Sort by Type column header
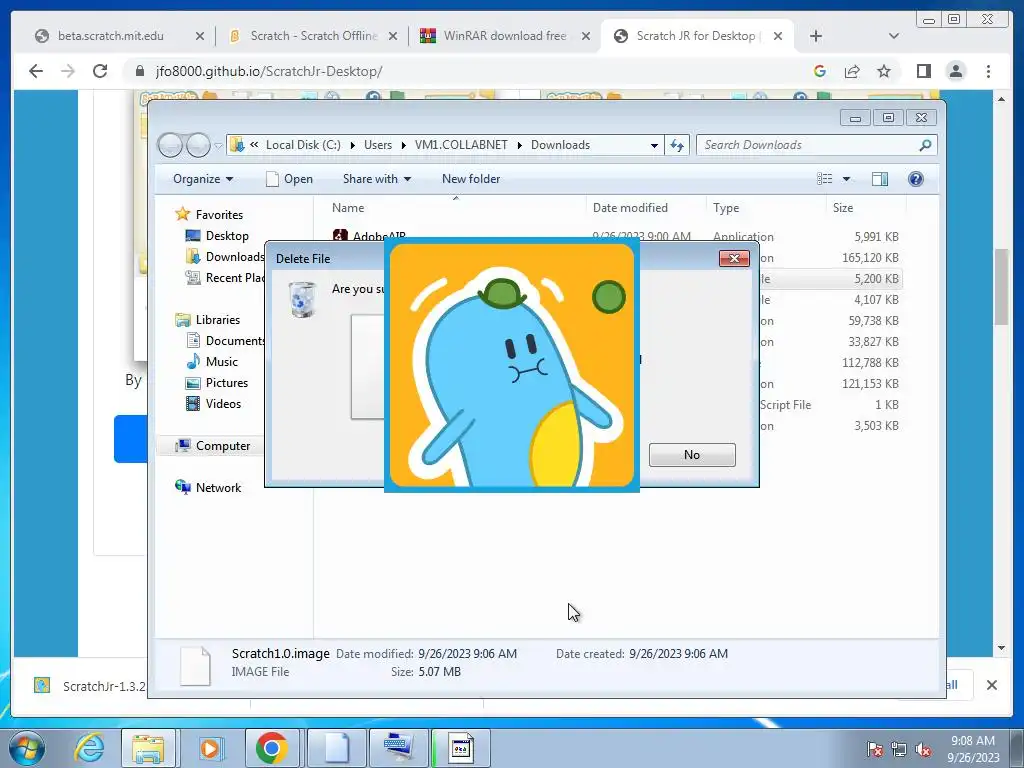 [726, 208]
